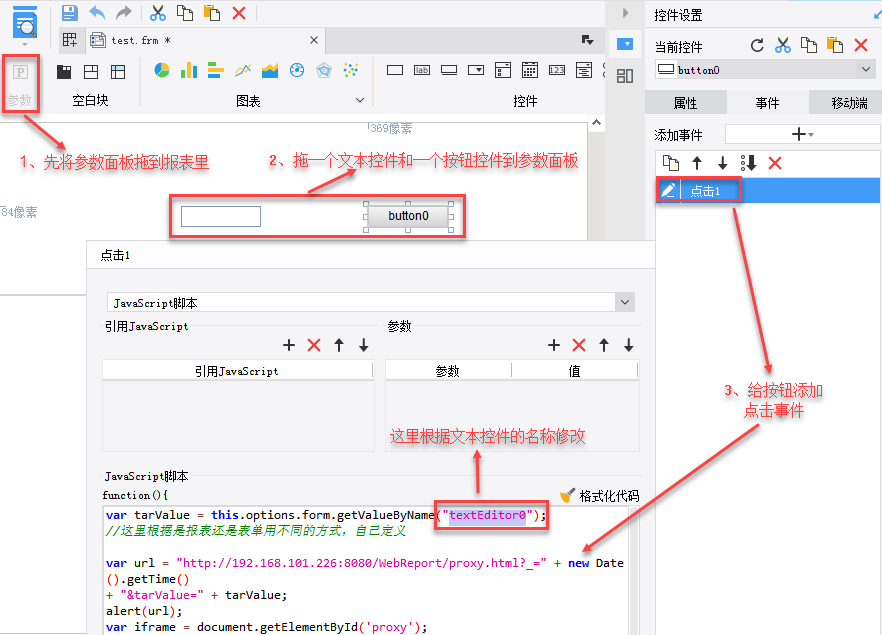
Task: Click the button0 widget on the canvas
Action: pyautogui.click(x=408, y=216)
